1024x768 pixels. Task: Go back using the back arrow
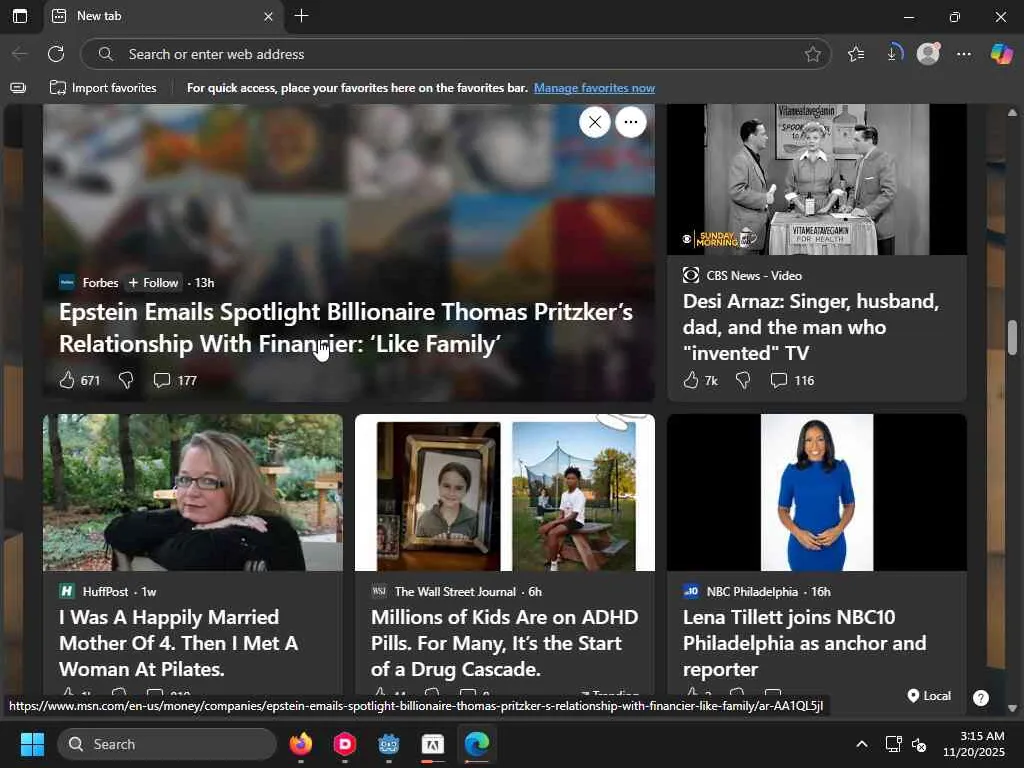point(20,54)
